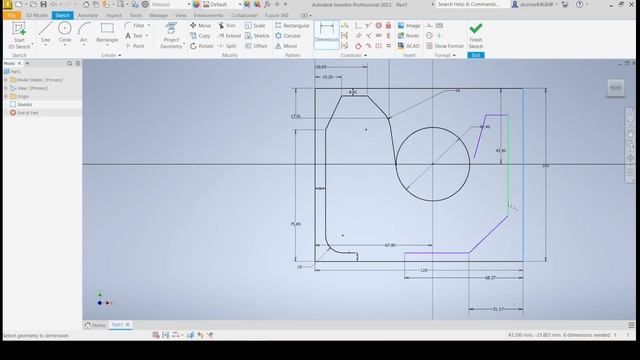Activate the Trim tool

227,25
